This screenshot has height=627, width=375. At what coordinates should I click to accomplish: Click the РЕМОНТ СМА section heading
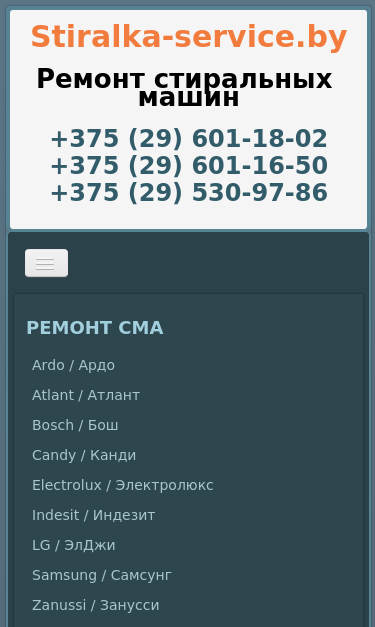pyautogui.click(x=95, y=328)
